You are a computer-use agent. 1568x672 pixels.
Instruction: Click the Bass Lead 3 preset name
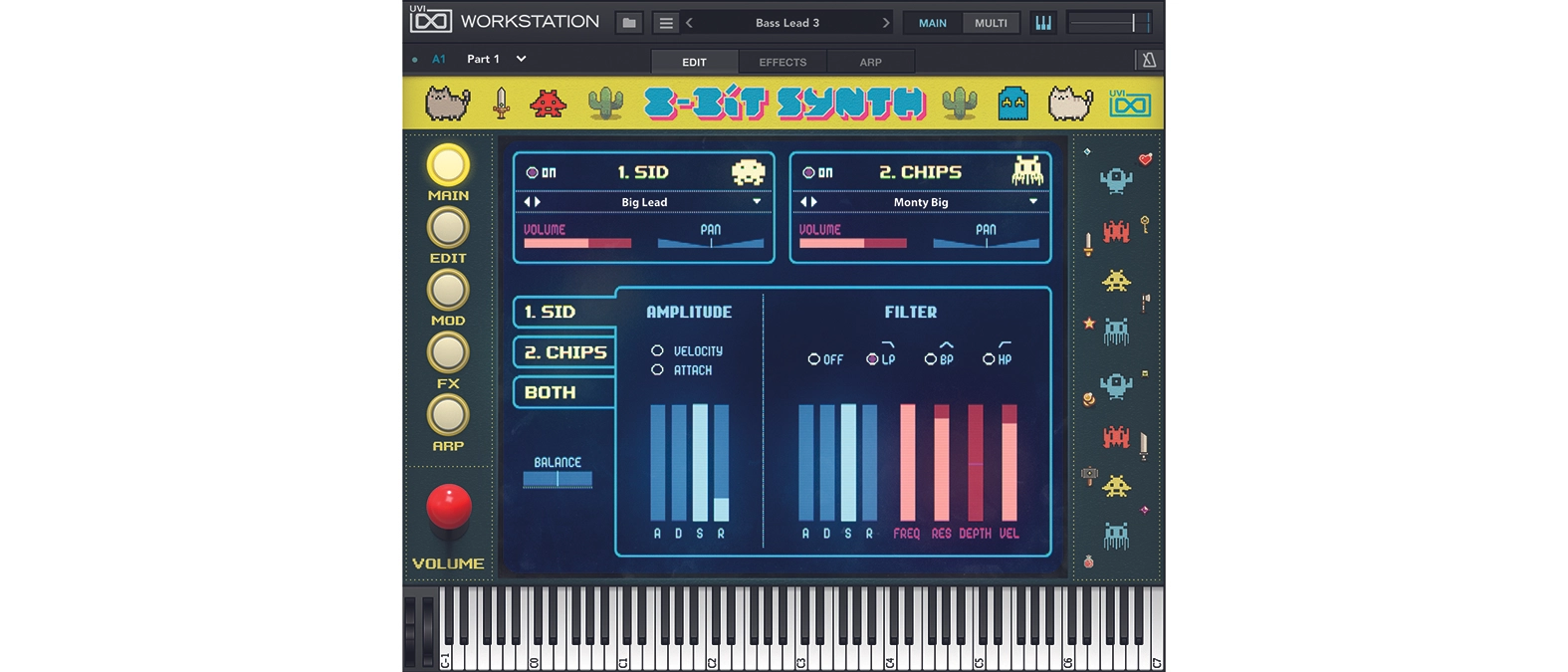click(x=787, y=23)
